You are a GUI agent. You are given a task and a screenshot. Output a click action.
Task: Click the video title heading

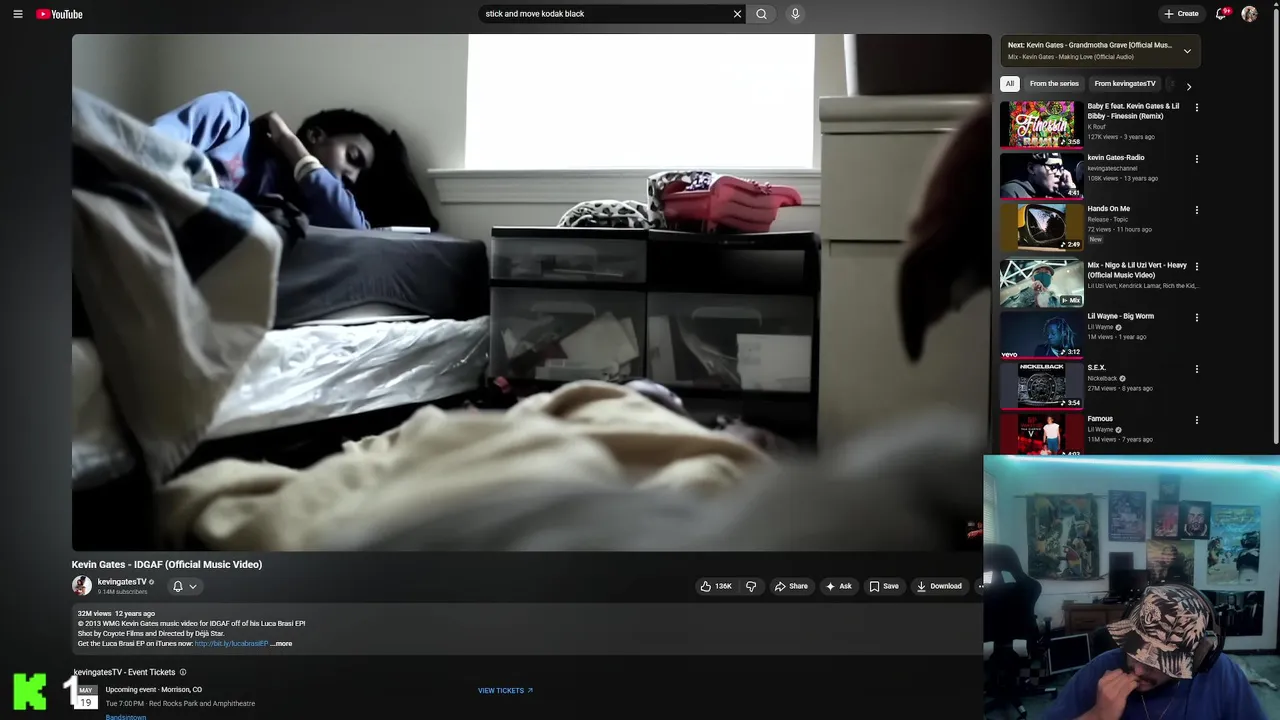167,565
